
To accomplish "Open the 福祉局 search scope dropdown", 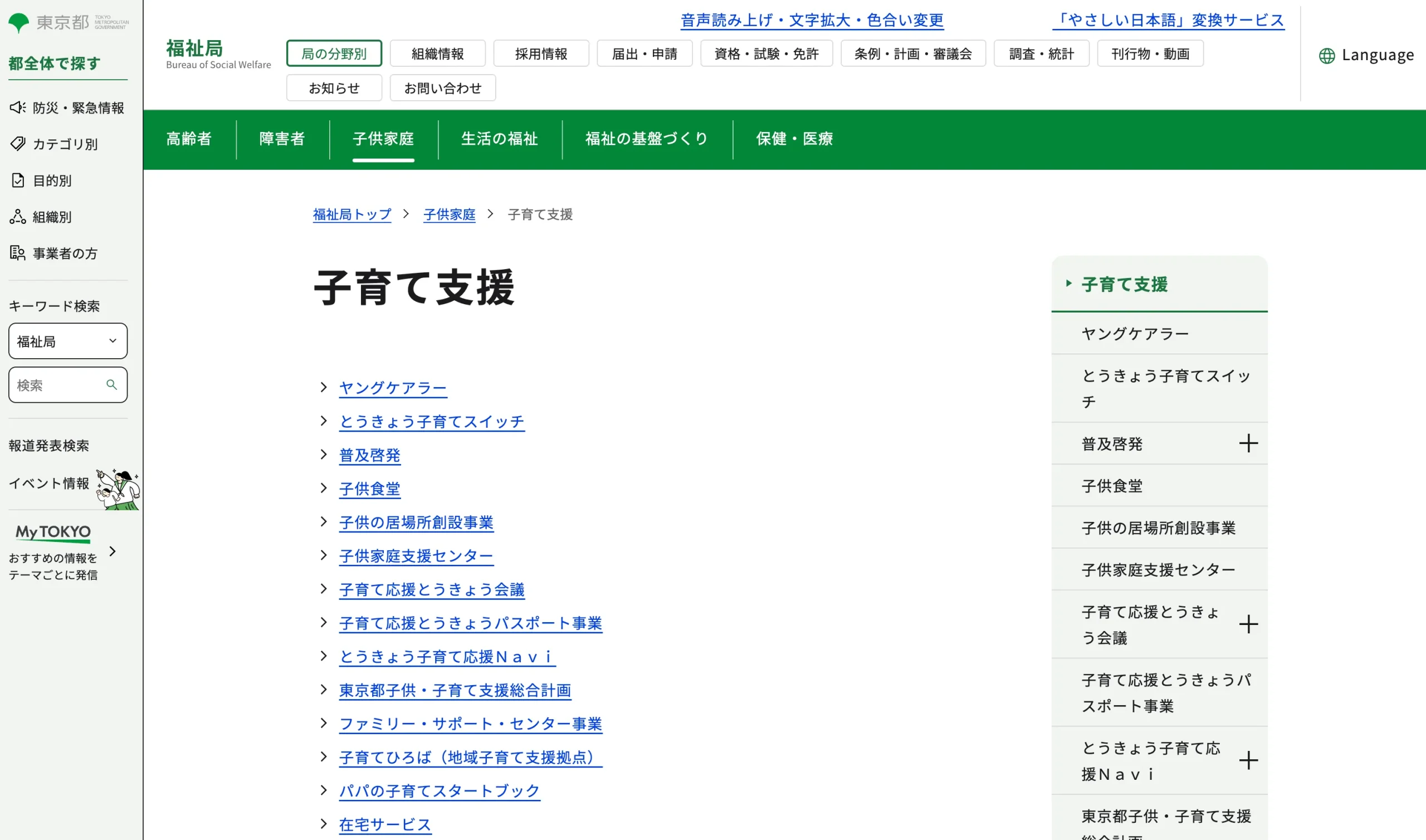I will 68,341.
